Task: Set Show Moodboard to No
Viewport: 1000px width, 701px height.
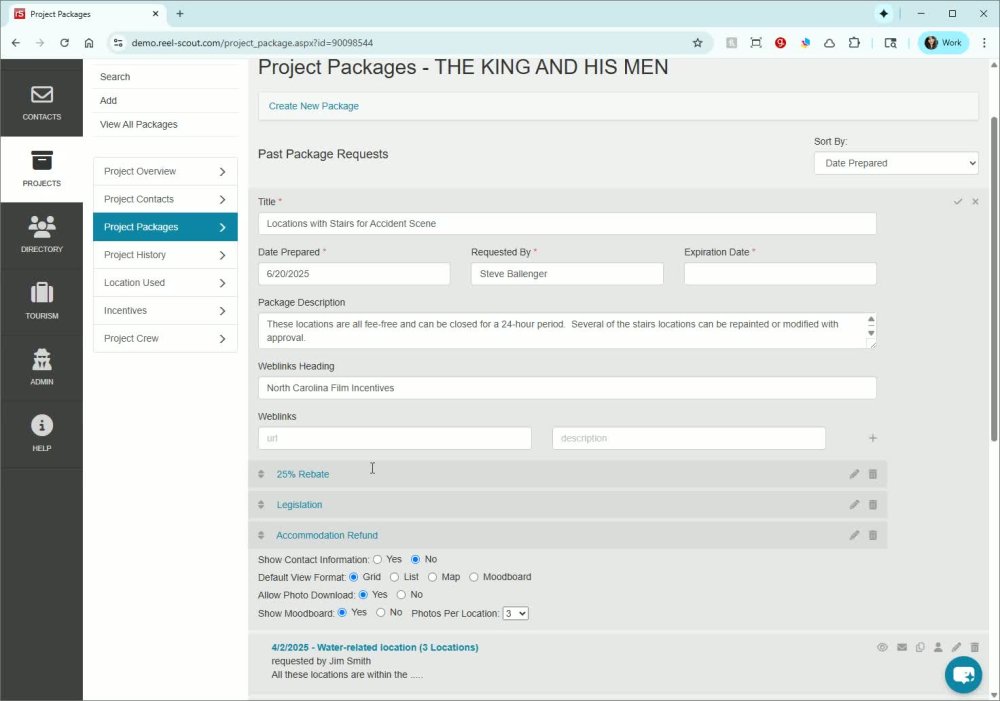Action: click(381, 612)
